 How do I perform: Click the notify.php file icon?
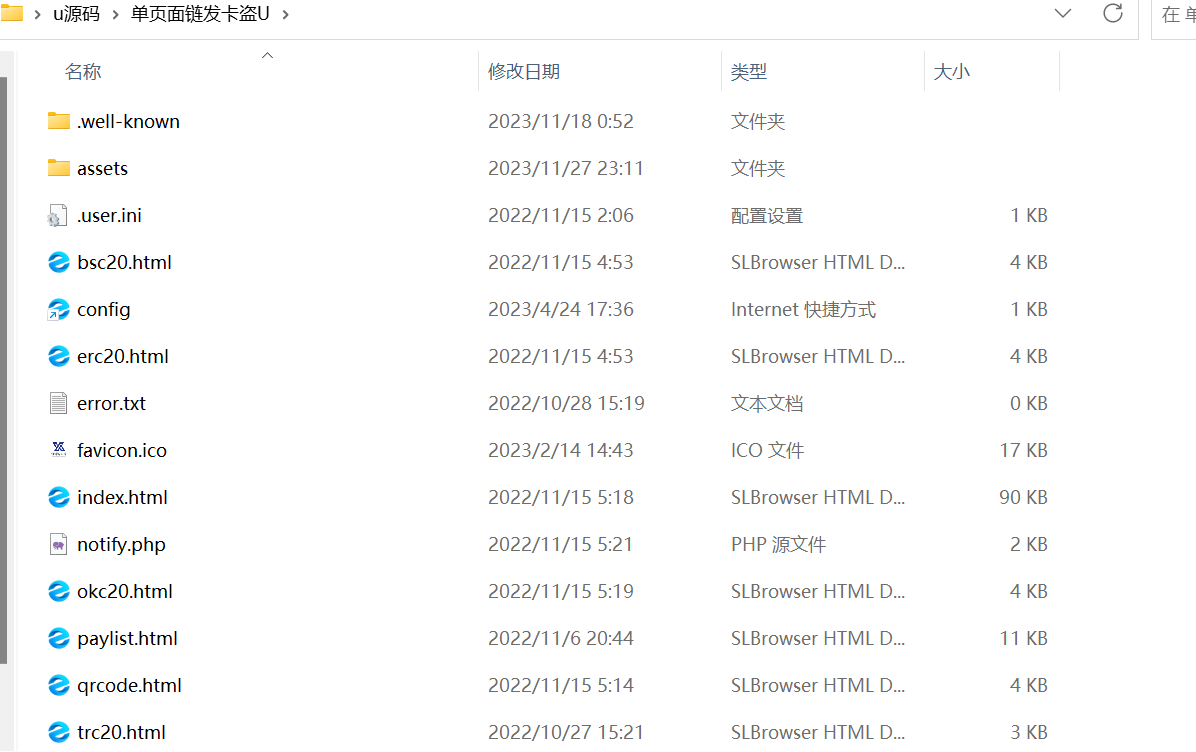[58, 545]
